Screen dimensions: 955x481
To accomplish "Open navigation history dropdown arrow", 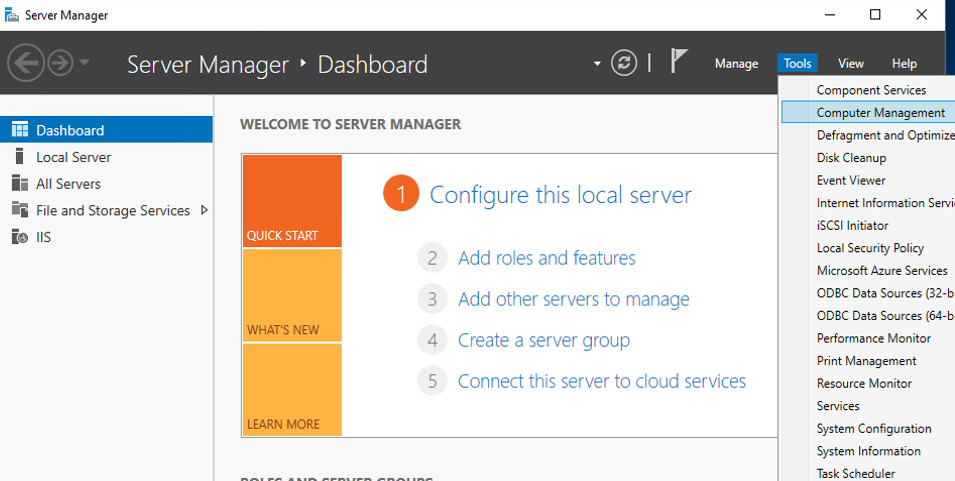I will (x=84, y=63).
